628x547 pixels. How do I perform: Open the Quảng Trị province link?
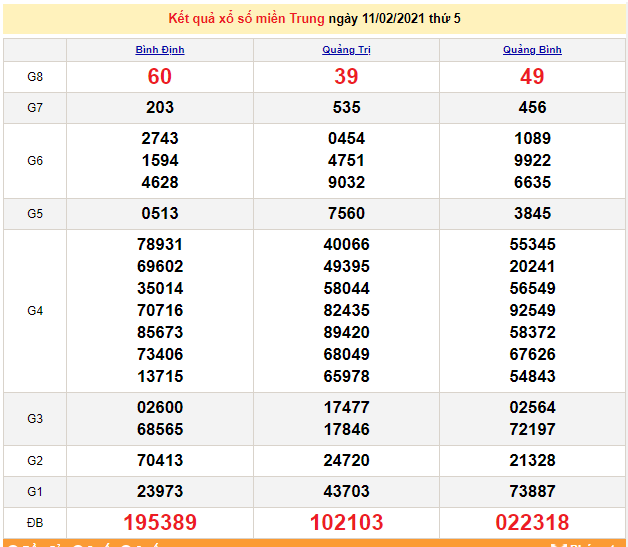click(346, 50)
